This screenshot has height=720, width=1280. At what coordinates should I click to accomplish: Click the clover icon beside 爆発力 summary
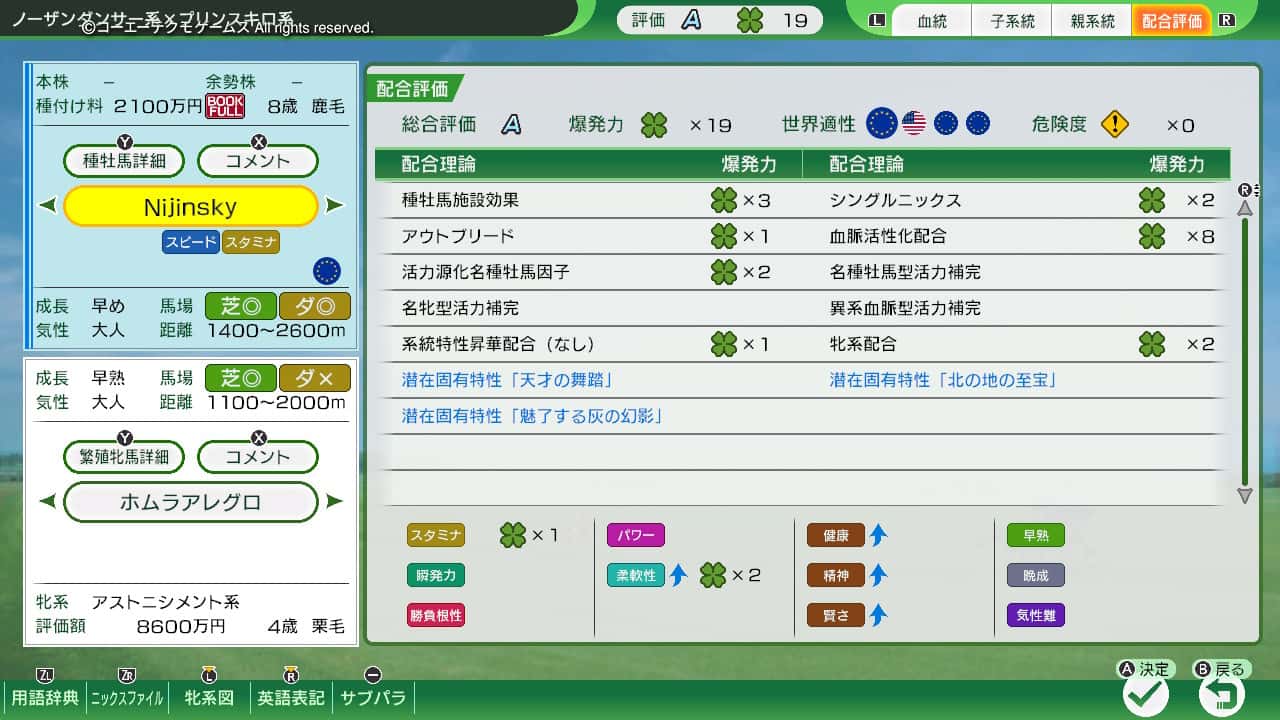(x=655, y=125)
